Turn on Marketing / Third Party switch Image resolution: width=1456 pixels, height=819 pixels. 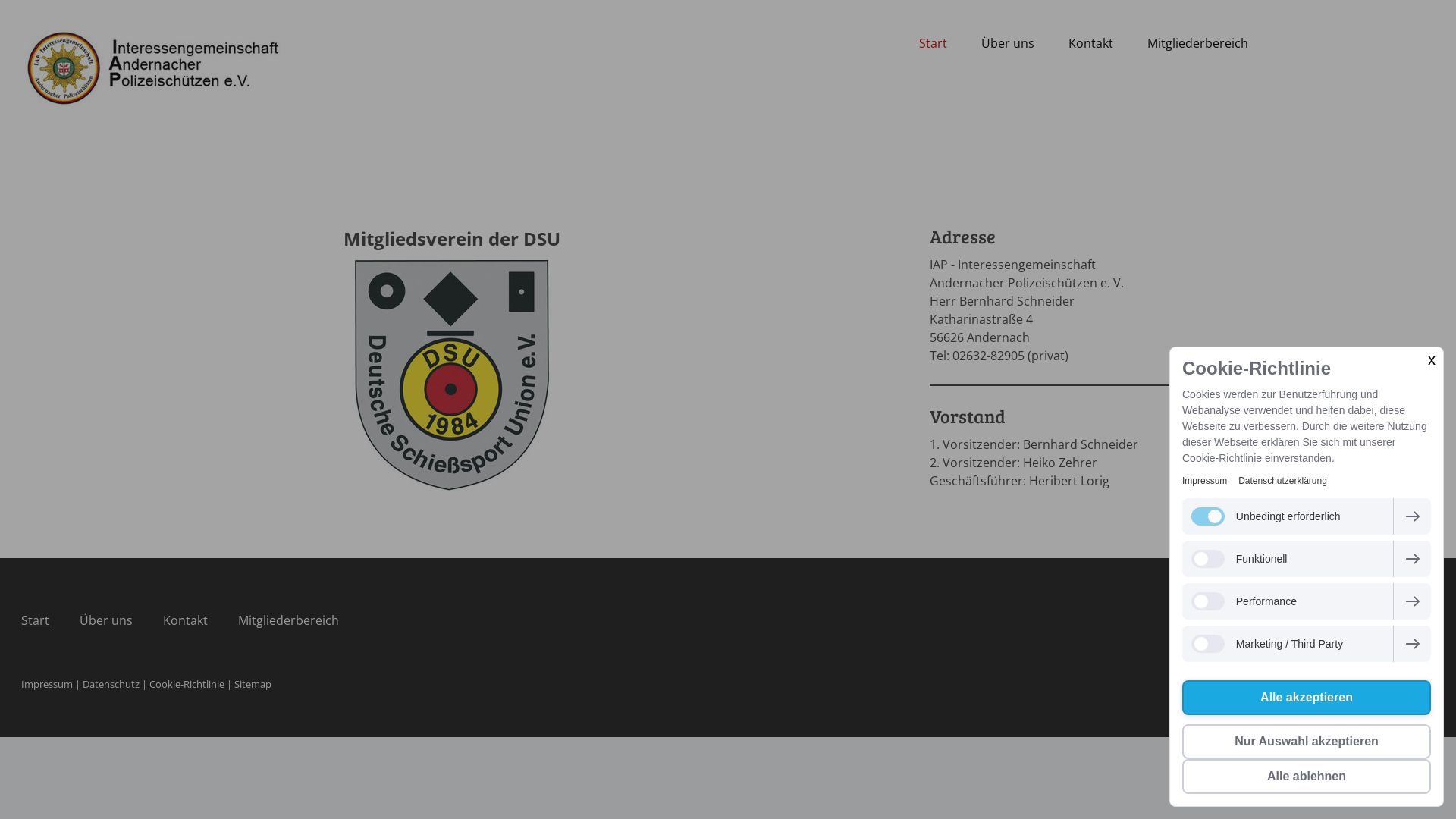click(x=1207, y=644)
